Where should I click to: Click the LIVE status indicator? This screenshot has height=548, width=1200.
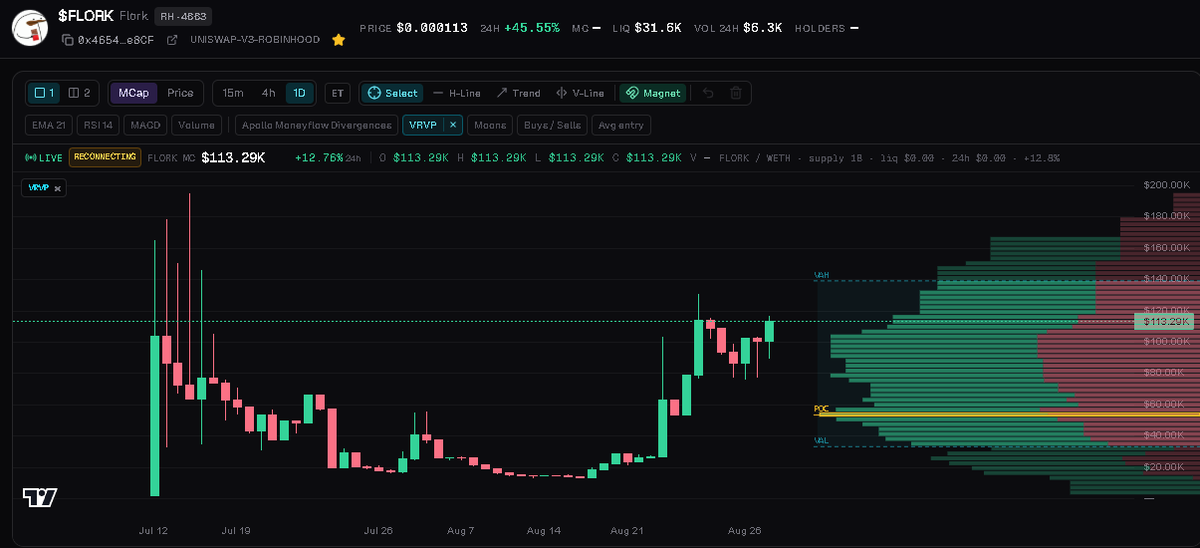[x=44, y=158]
